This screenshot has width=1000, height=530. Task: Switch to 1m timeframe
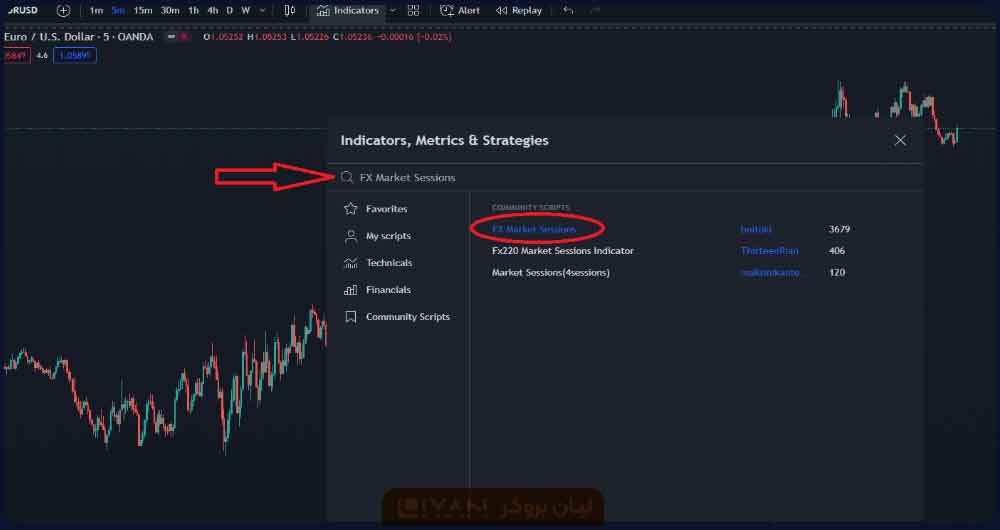pyautogui.click(x=96, y=10)
